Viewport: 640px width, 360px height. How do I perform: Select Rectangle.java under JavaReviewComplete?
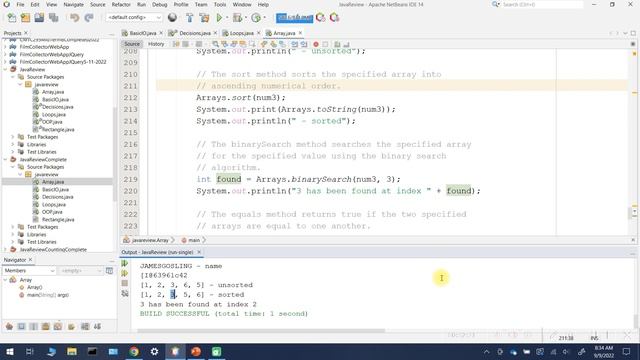click(x=58, y=220)
